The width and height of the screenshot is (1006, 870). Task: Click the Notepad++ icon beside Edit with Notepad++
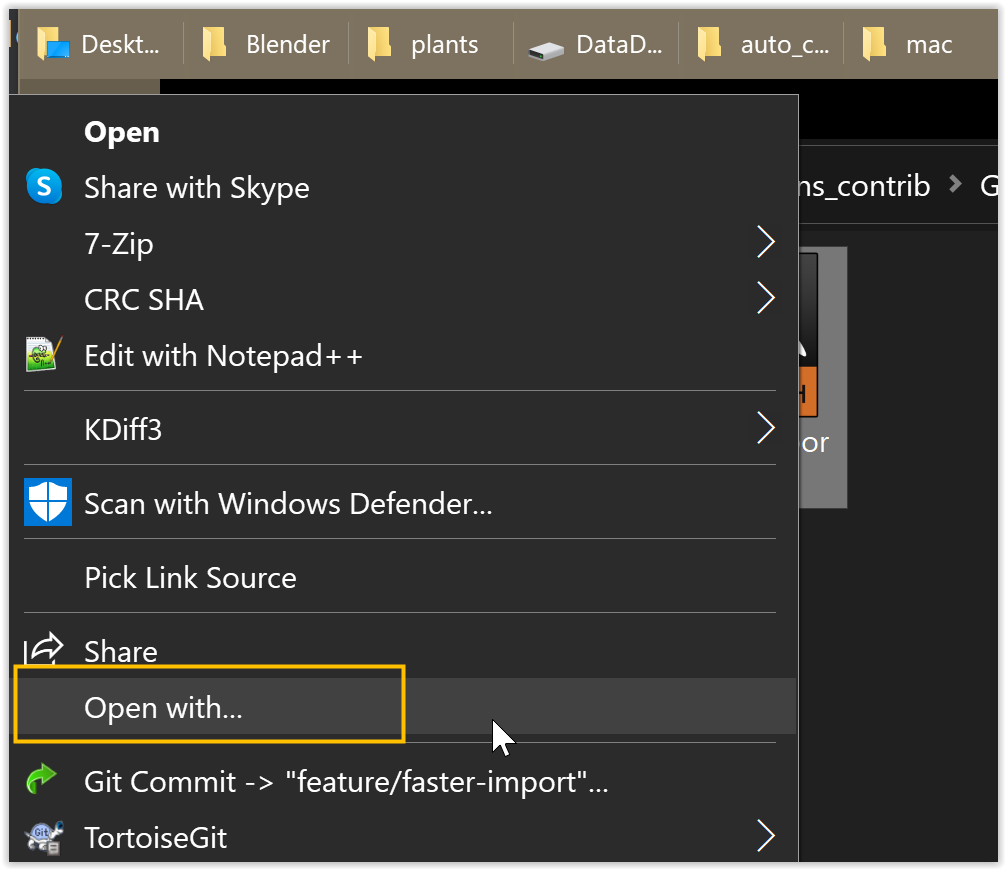click(44, 354)
